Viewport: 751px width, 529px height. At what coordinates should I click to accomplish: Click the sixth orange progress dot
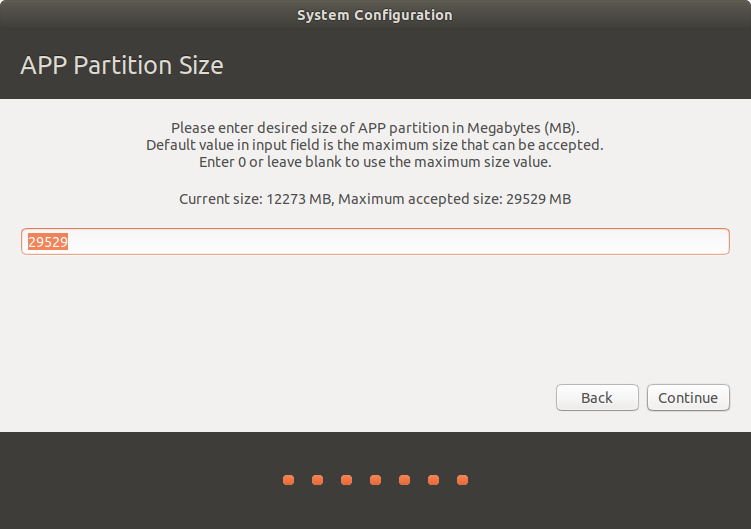[433, 480]
